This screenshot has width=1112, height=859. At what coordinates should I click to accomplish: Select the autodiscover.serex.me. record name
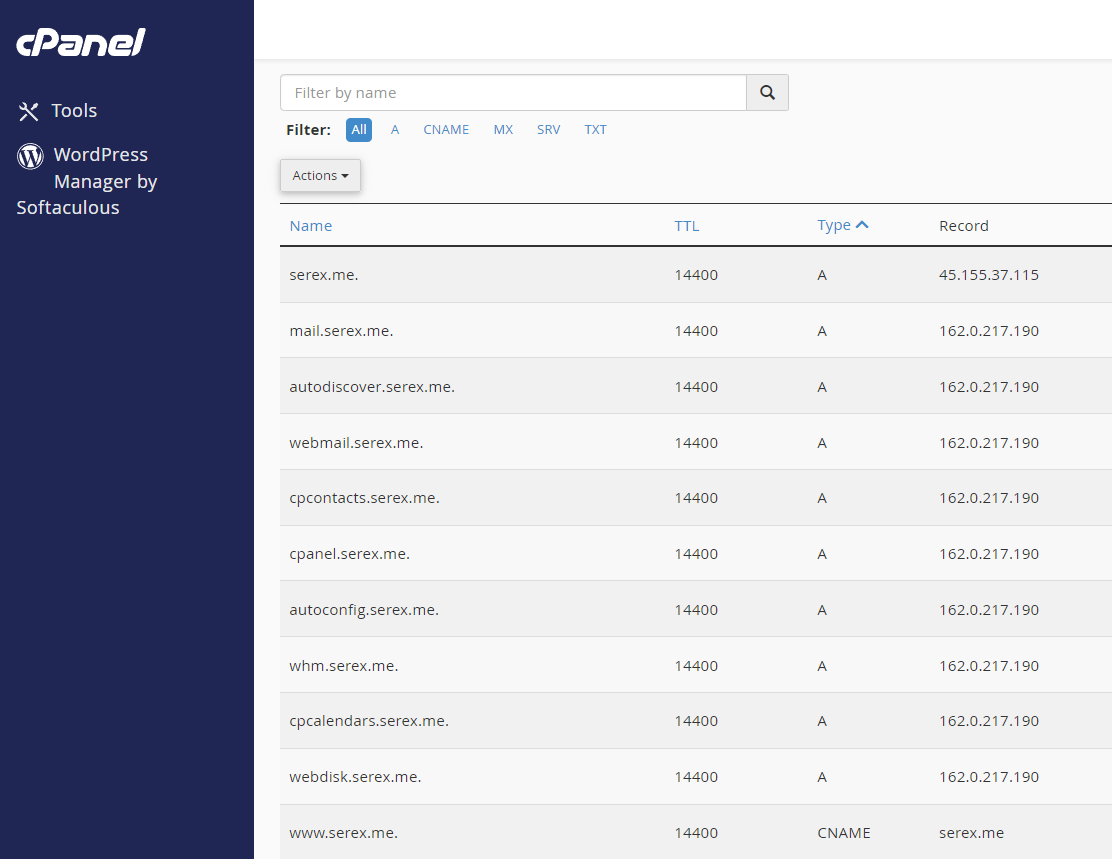point(372,387)
